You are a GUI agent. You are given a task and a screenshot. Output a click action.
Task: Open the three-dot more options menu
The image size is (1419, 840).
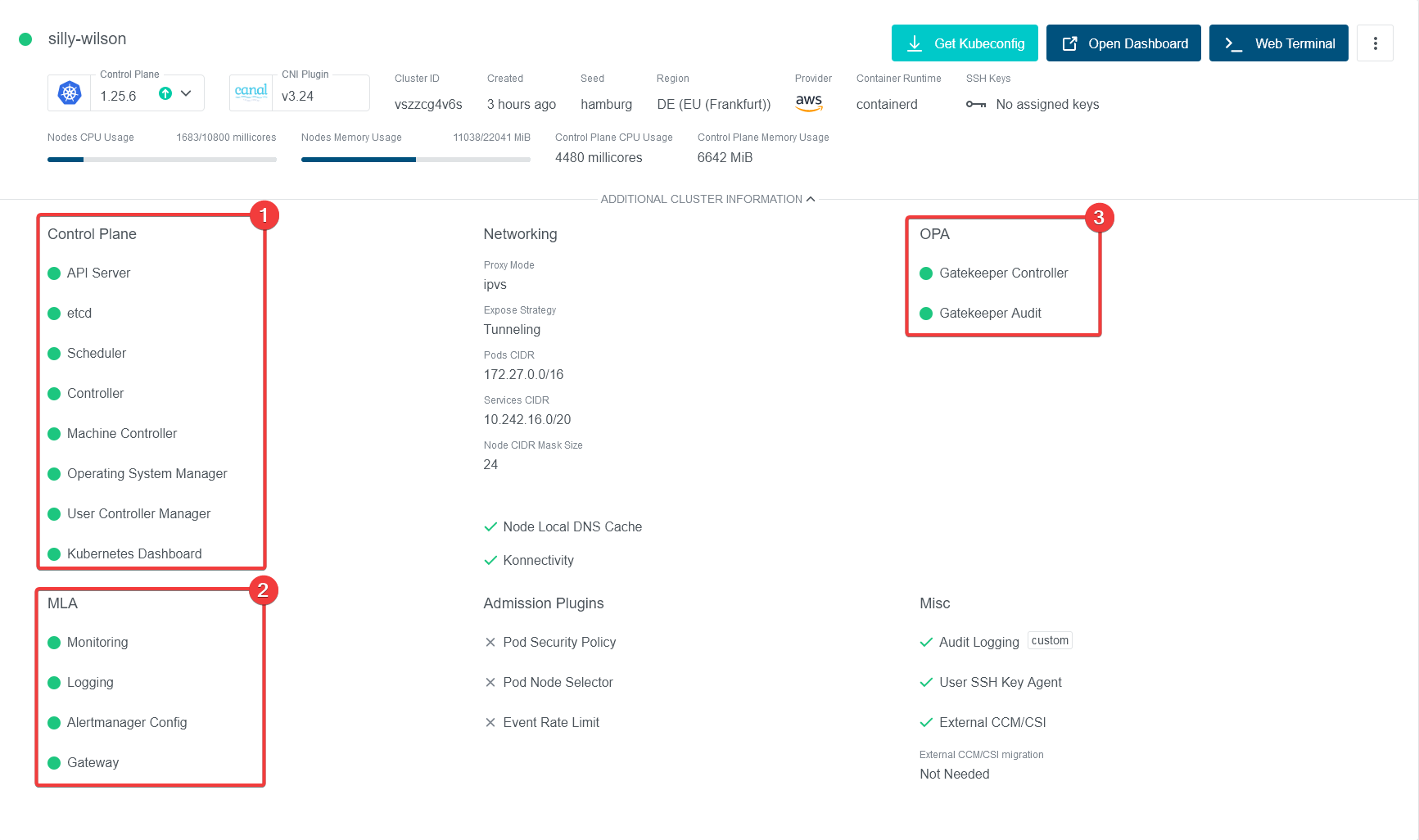pos(1375,43)
